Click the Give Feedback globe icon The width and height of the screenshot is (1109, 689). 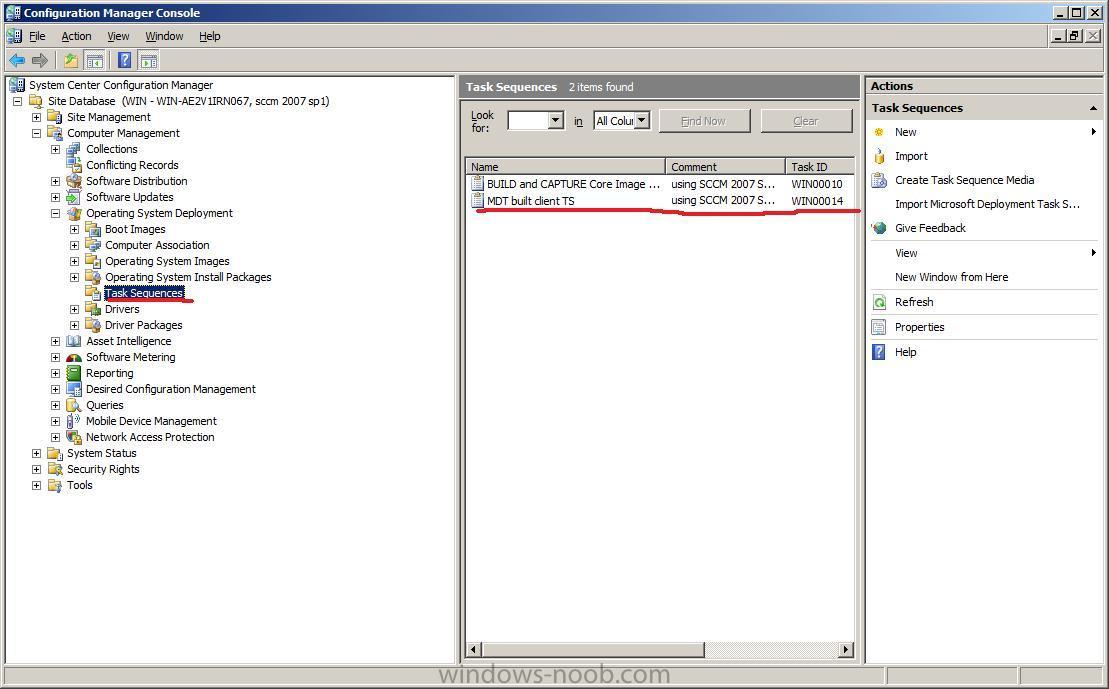point(879,228)
